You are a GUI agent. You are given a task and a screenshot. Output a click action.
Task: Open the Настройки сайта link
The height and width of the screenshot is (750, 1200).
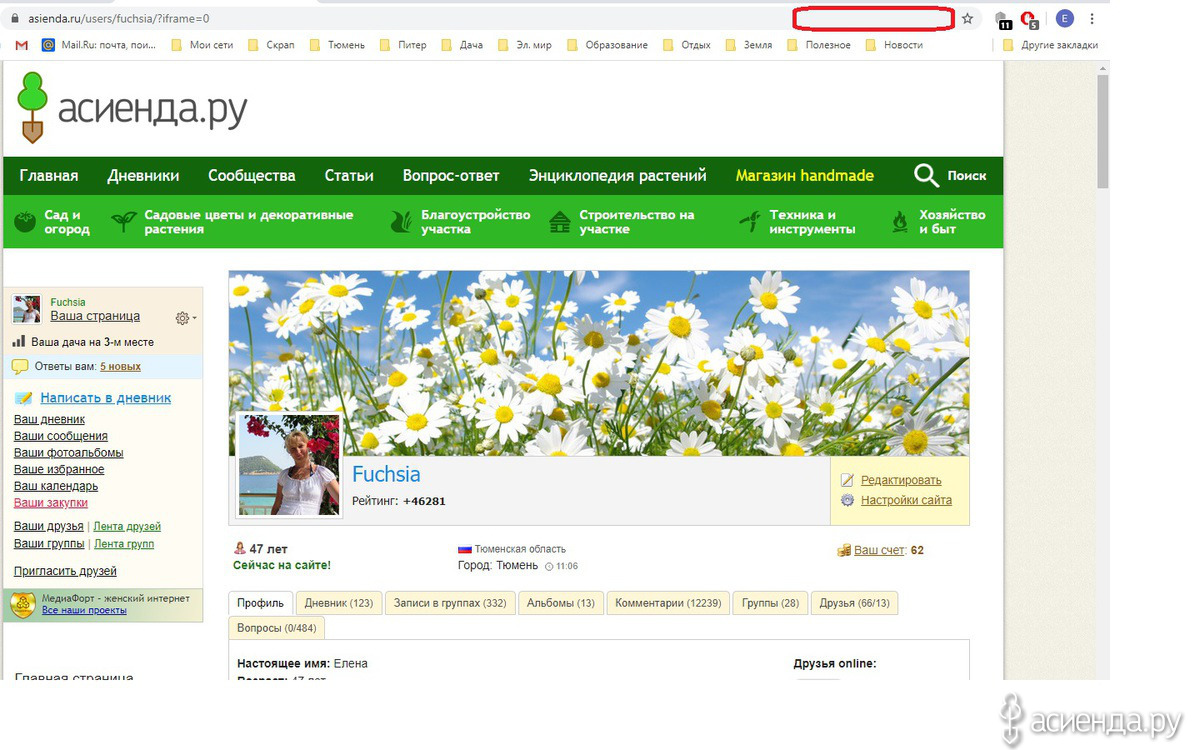click(x=906, y=500)
